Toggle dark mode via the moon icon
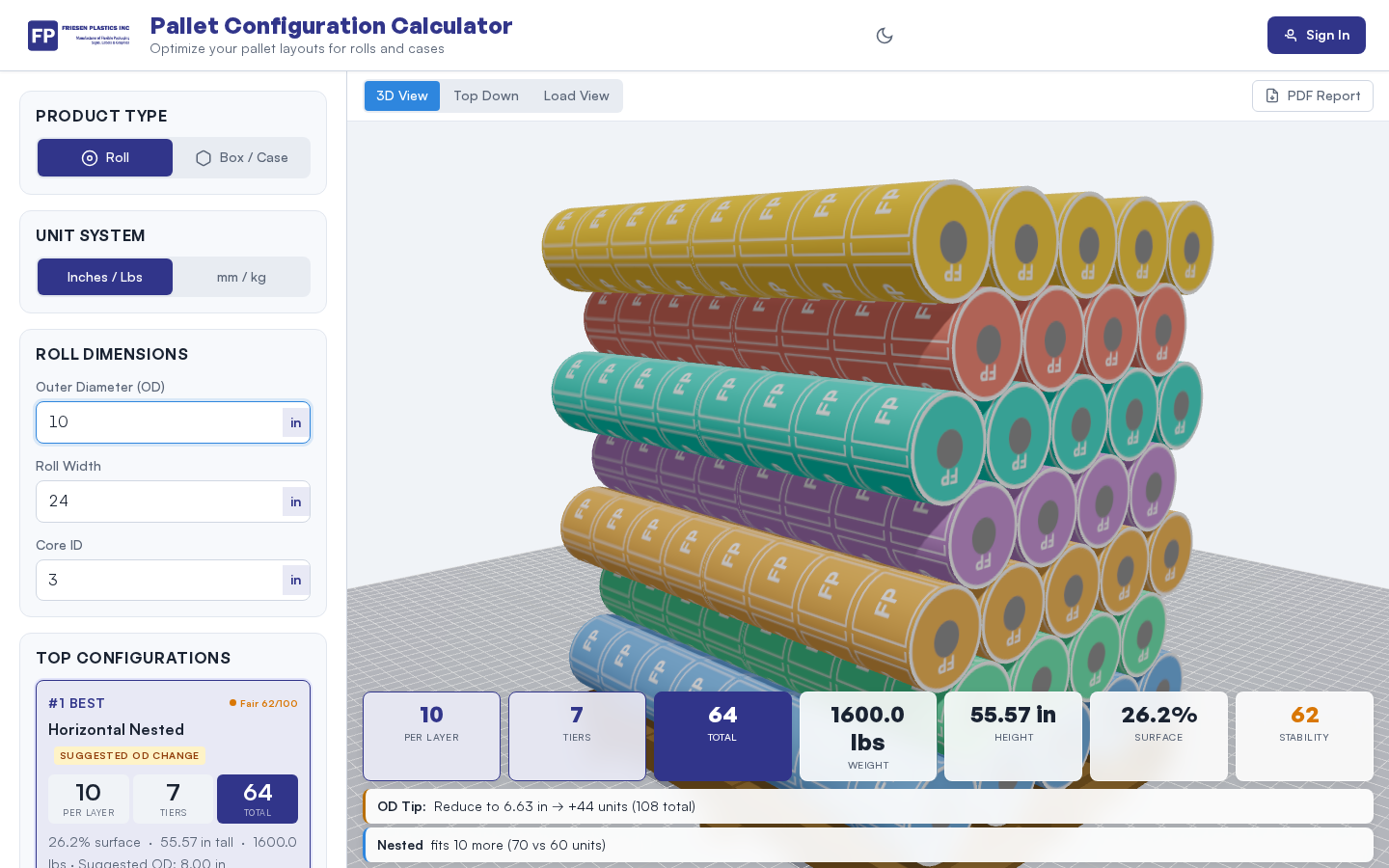The height and width of the screenshot is (868, 1389). [885, 35]
